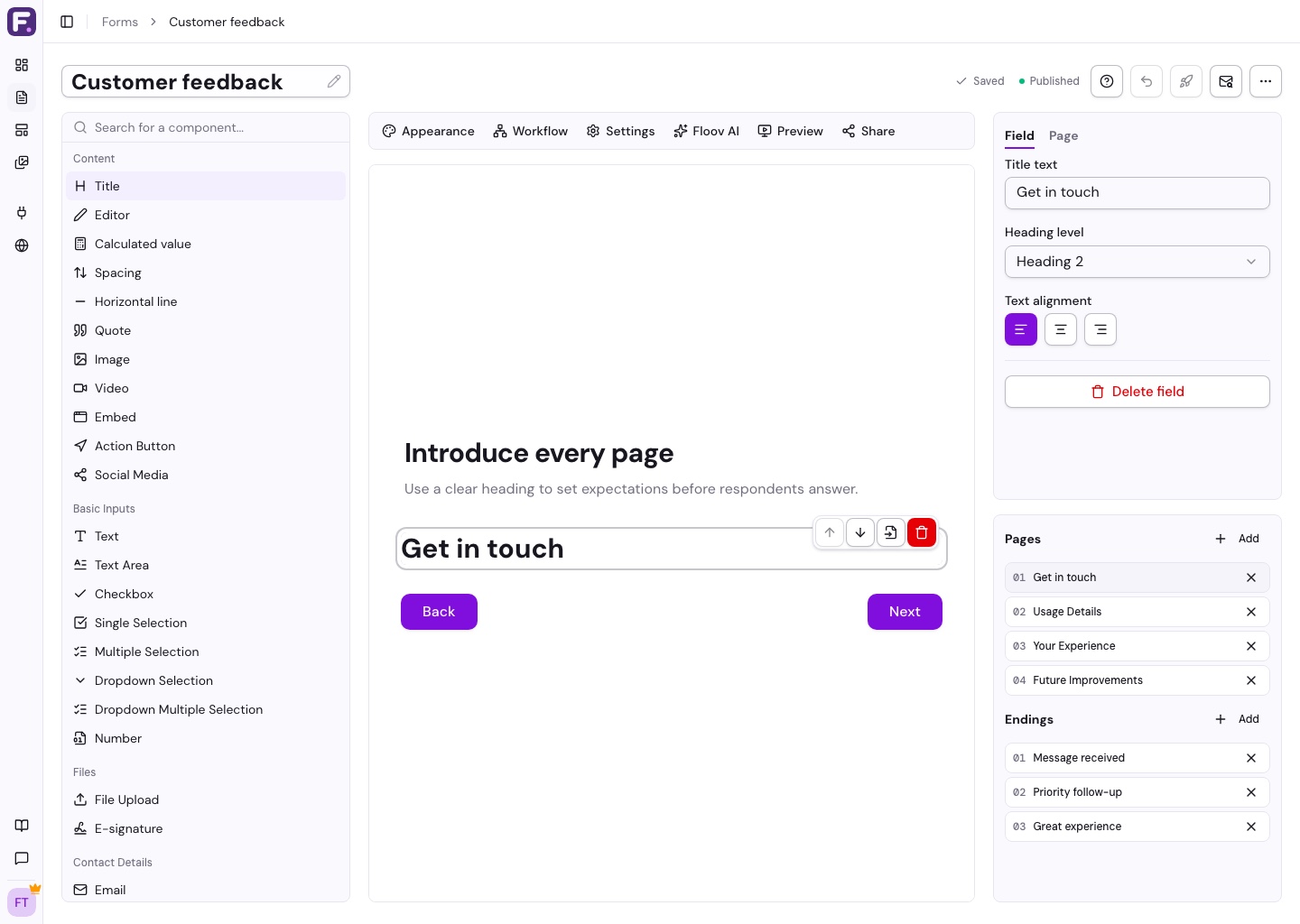Viewport: 1300px width, 924px height.
Task: Open the Appearance menu
Action: click(428, 131)
